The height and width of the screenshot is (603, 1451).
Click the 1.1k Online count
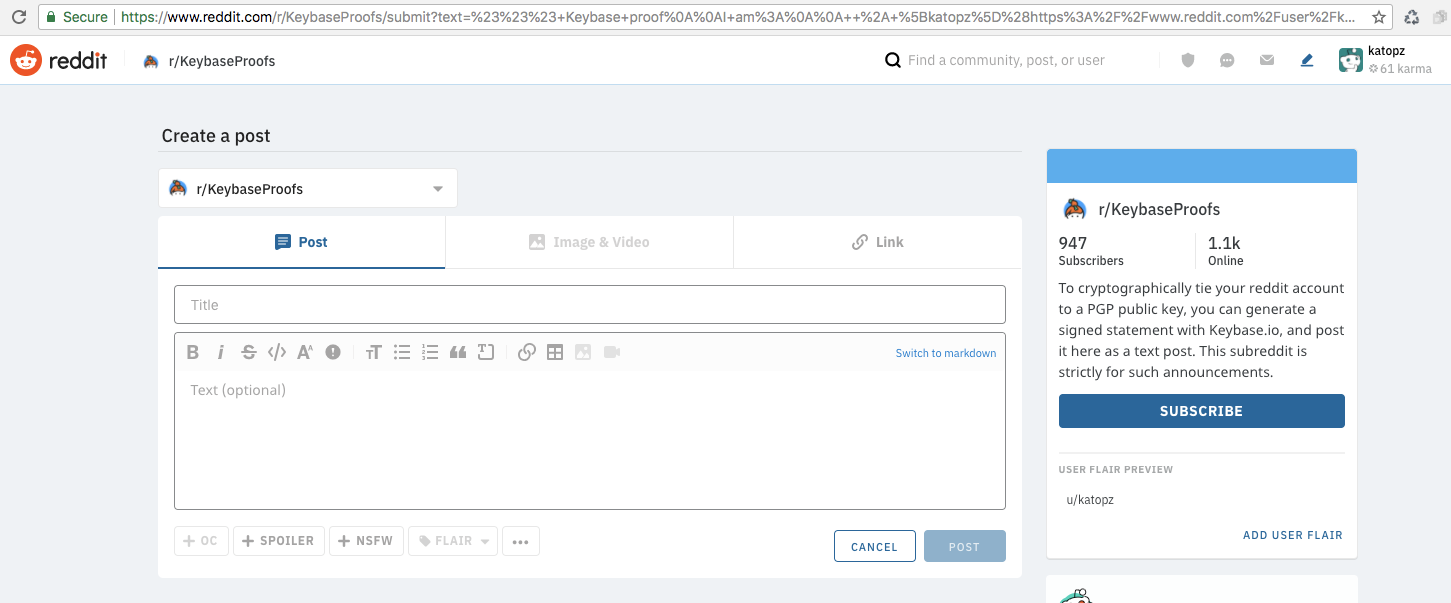pyautogui.click(x=1226, y=251)
